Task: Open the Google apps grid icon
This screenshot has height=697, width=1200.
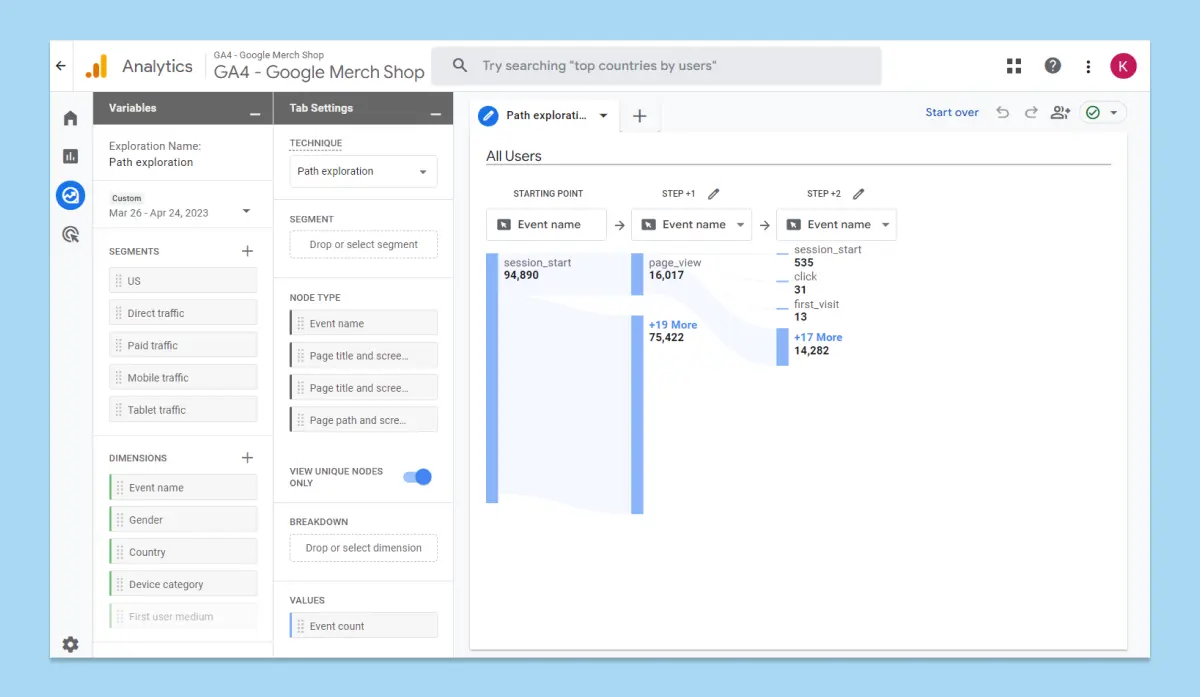Action: (1014, 66)
